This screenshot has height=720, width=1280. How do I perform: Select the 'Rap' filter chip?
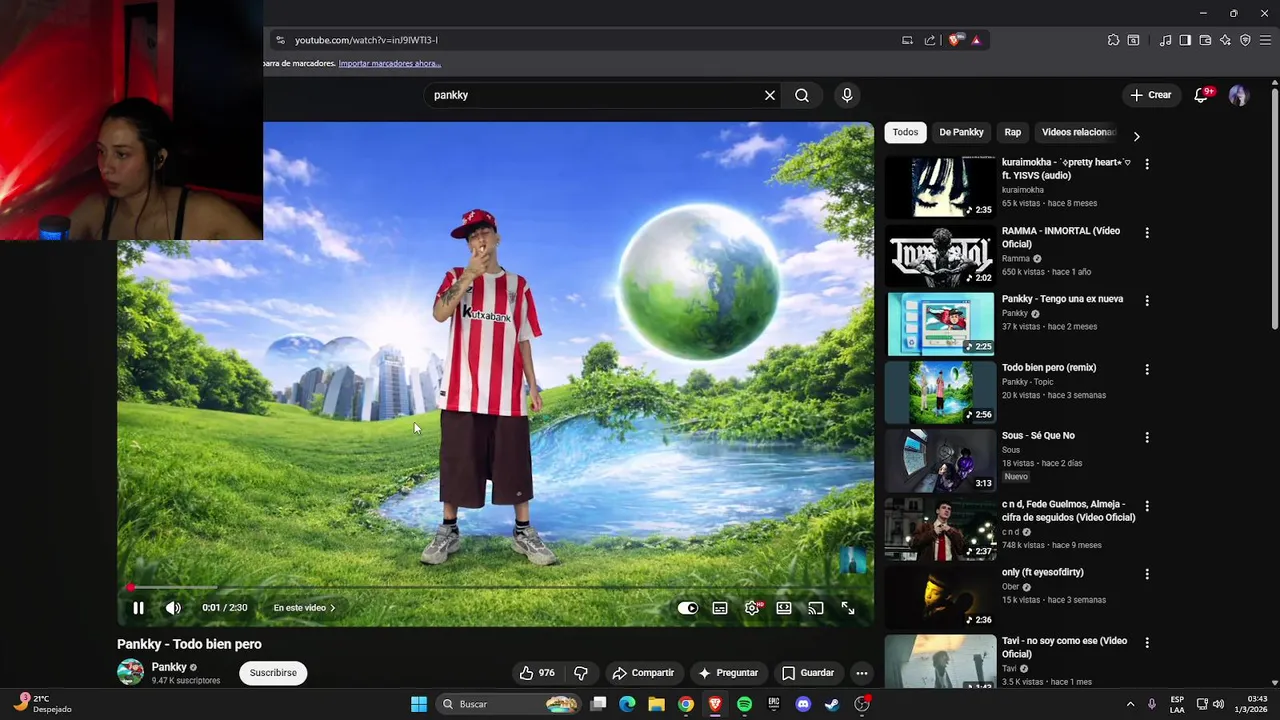tap(1013, 132)
